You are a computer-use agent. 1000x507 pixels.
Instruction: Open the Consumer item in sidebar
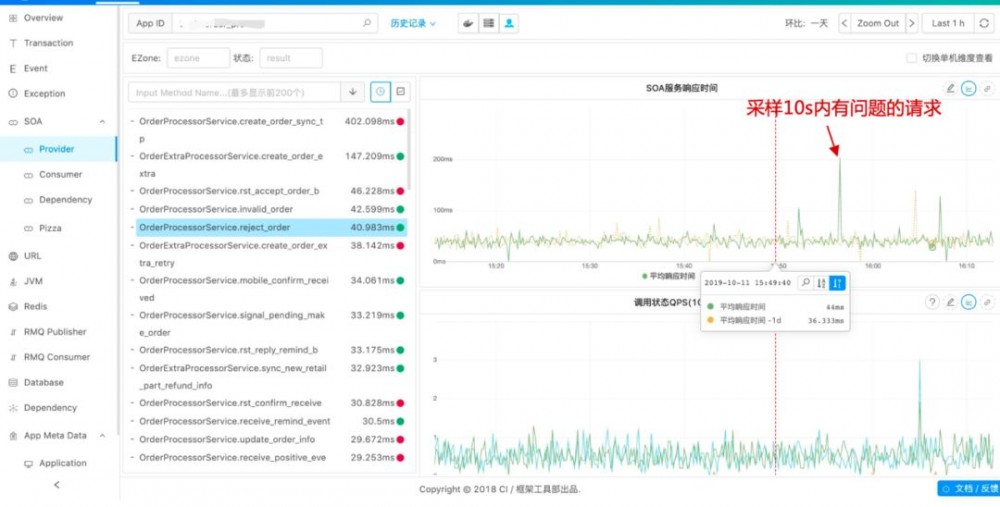(x=60, y=175)
